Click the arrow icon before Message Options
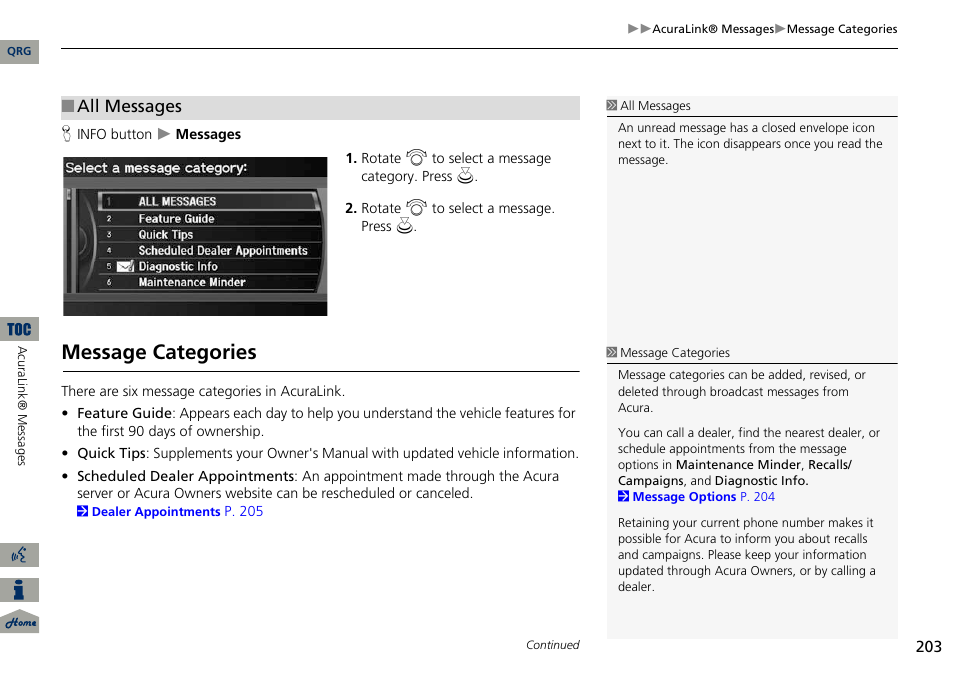The width and height of the screenshot is (954, 674). tap(623, 496)
